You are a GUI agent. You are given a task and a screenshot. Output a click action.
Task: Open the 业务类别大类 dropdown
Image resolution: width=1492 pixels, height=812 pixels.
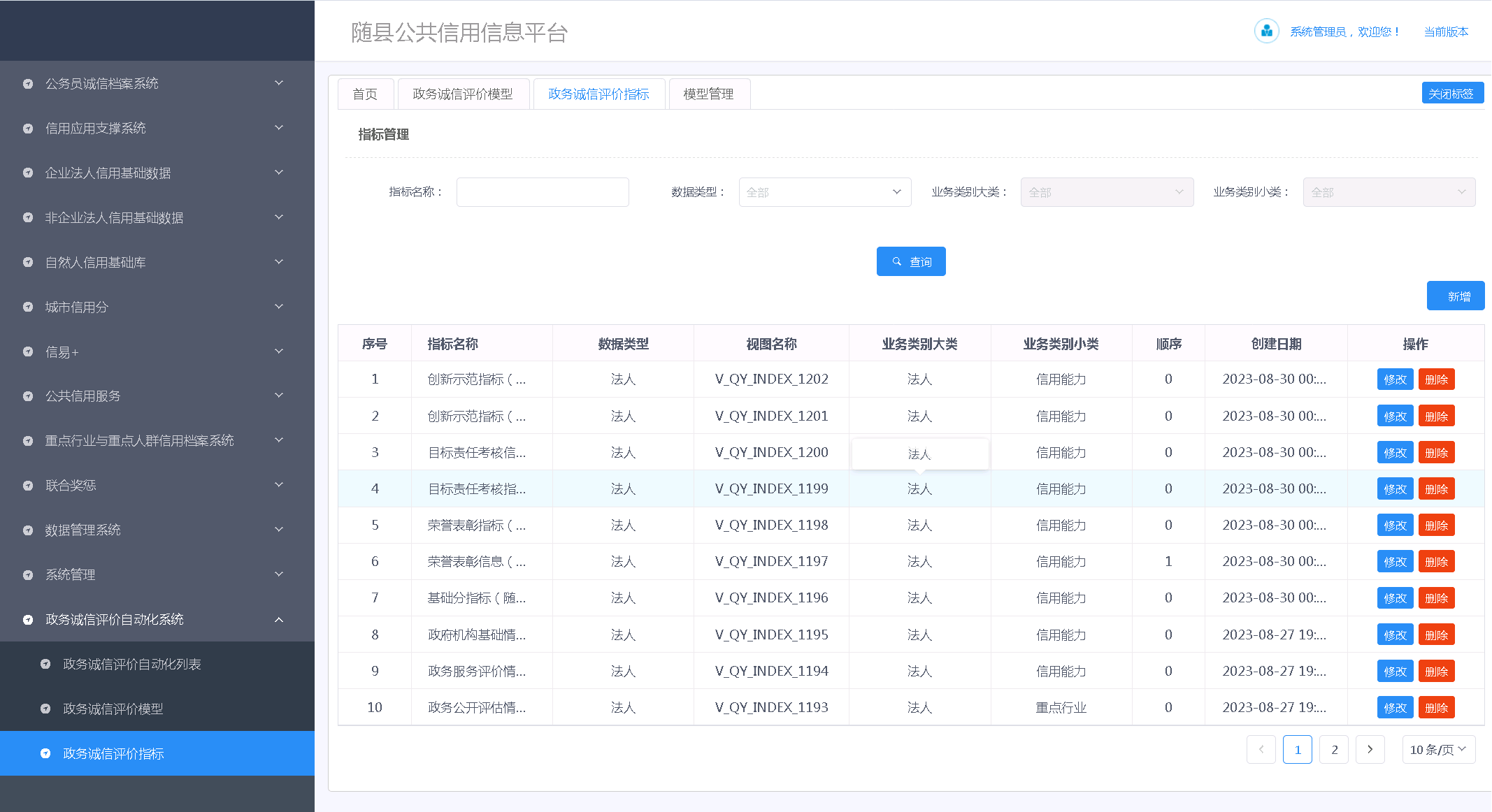[x=1107, y=192]
